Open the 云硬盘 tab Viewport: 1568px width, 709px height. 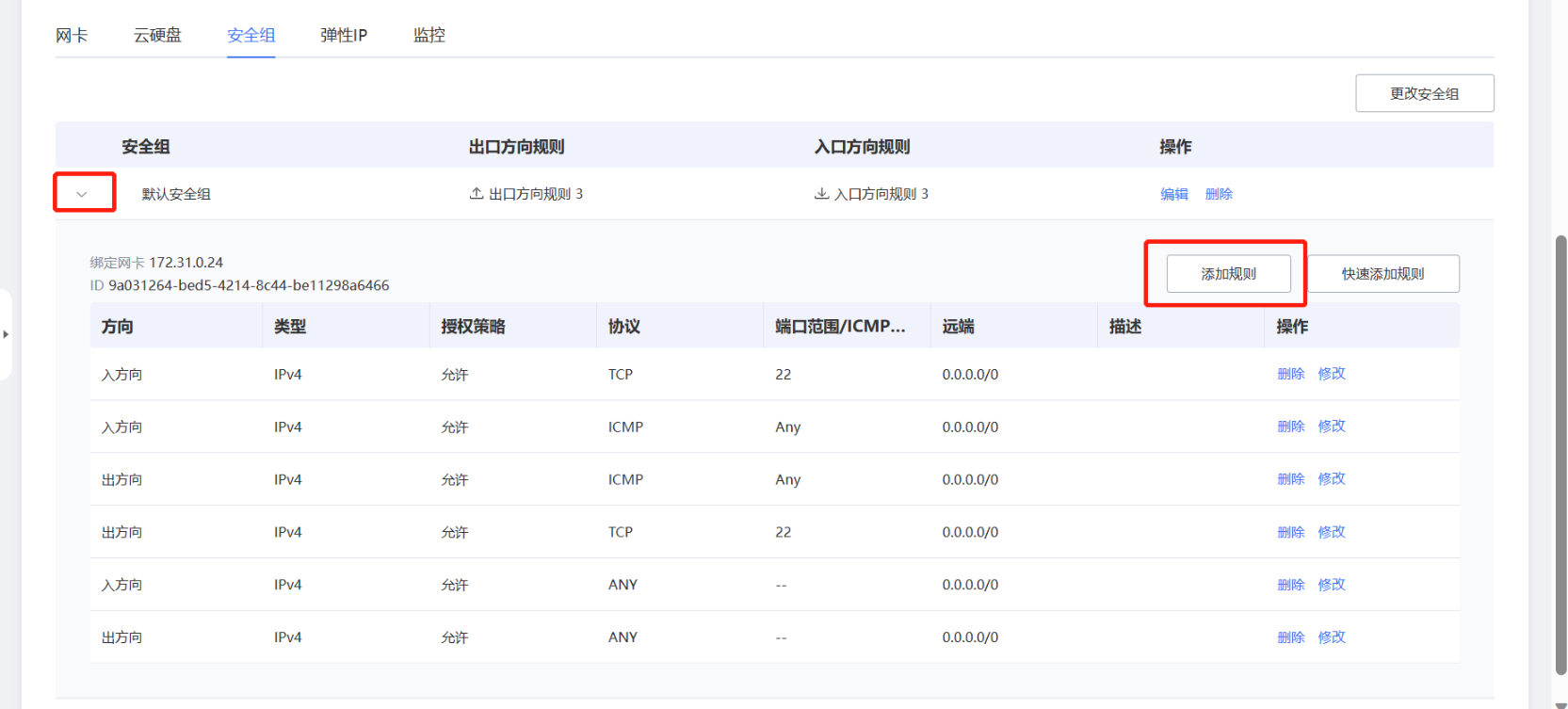click(x=157, y=36)
